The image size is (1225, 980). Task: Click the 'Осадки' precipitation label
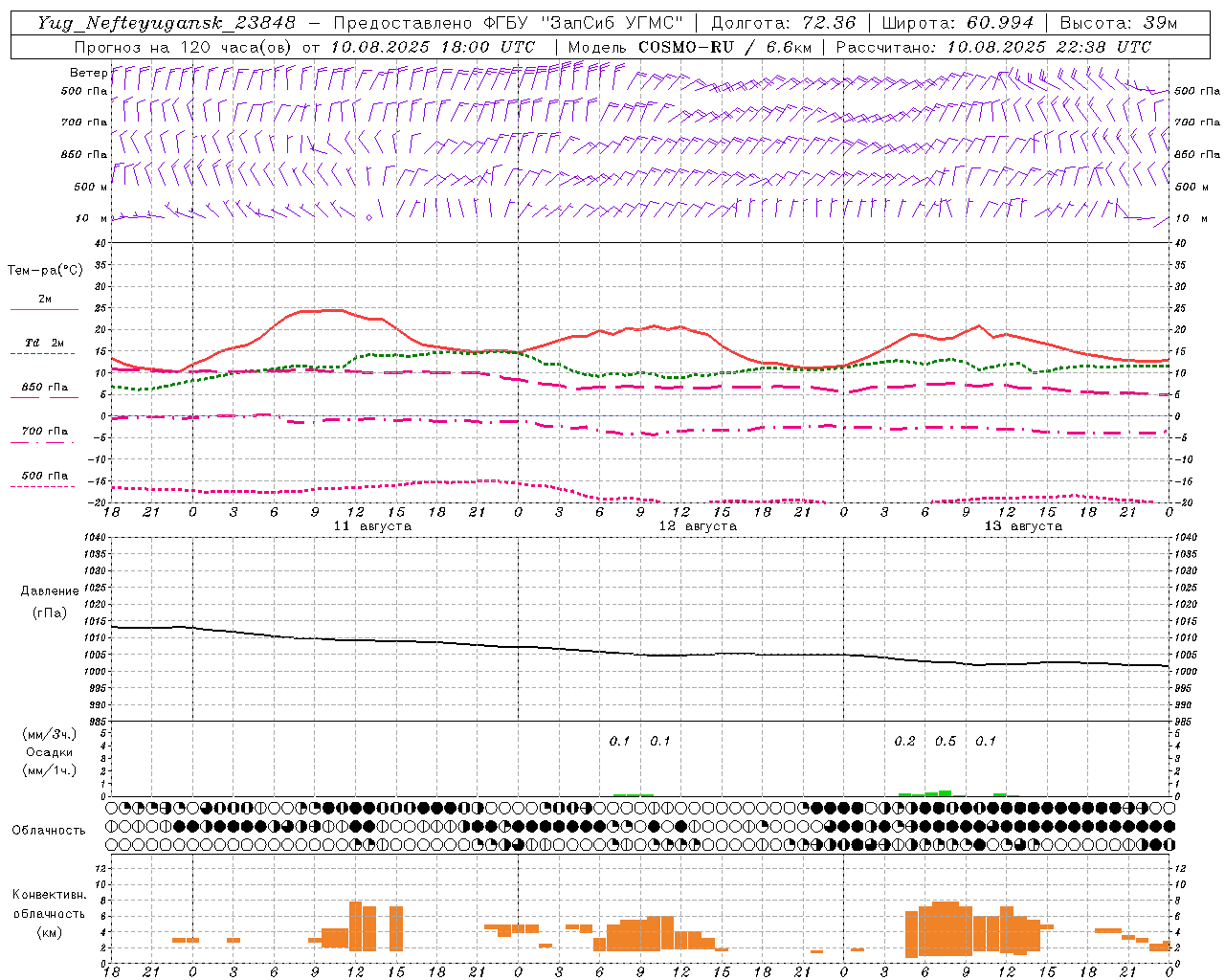(49, 752)
